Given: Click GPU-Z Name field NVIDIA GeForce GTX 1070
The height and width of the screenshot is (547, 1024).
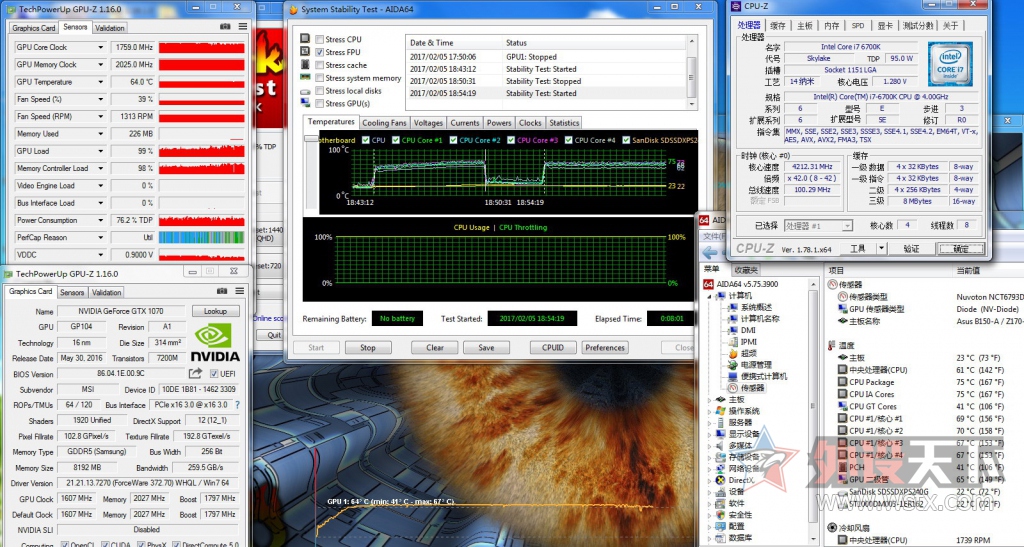Looking at the screenshot, I should 121,311.
